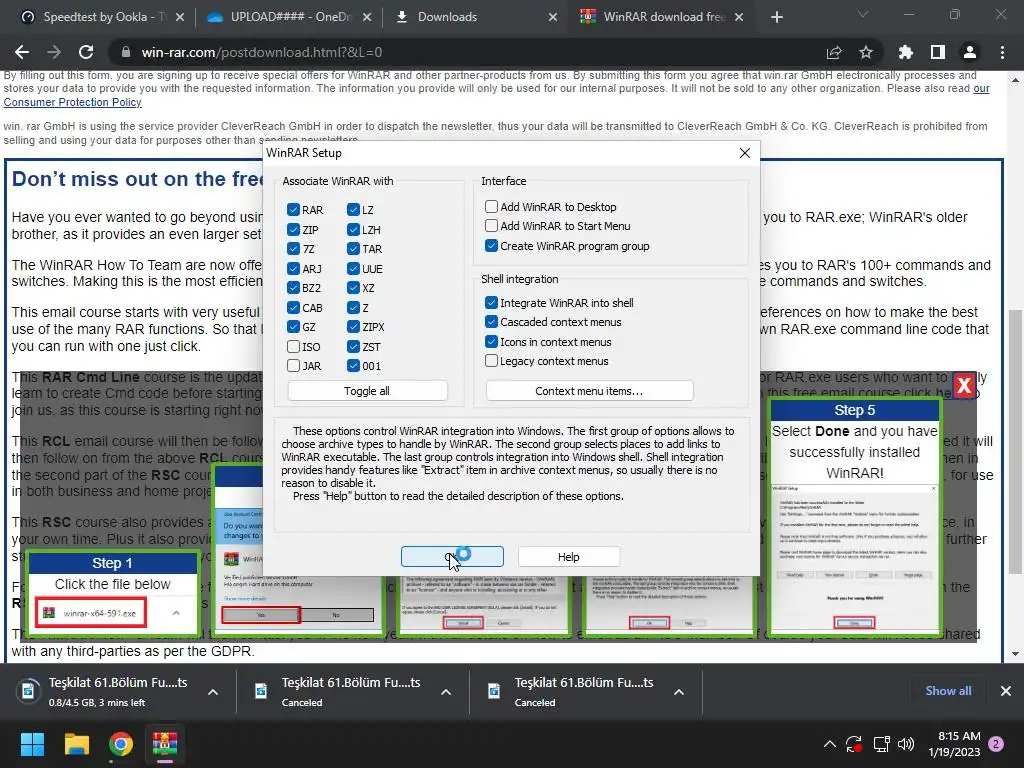Expand options for downloading Teşkilat file
The width and height of the screenshot is (1024, 768).
213,692
